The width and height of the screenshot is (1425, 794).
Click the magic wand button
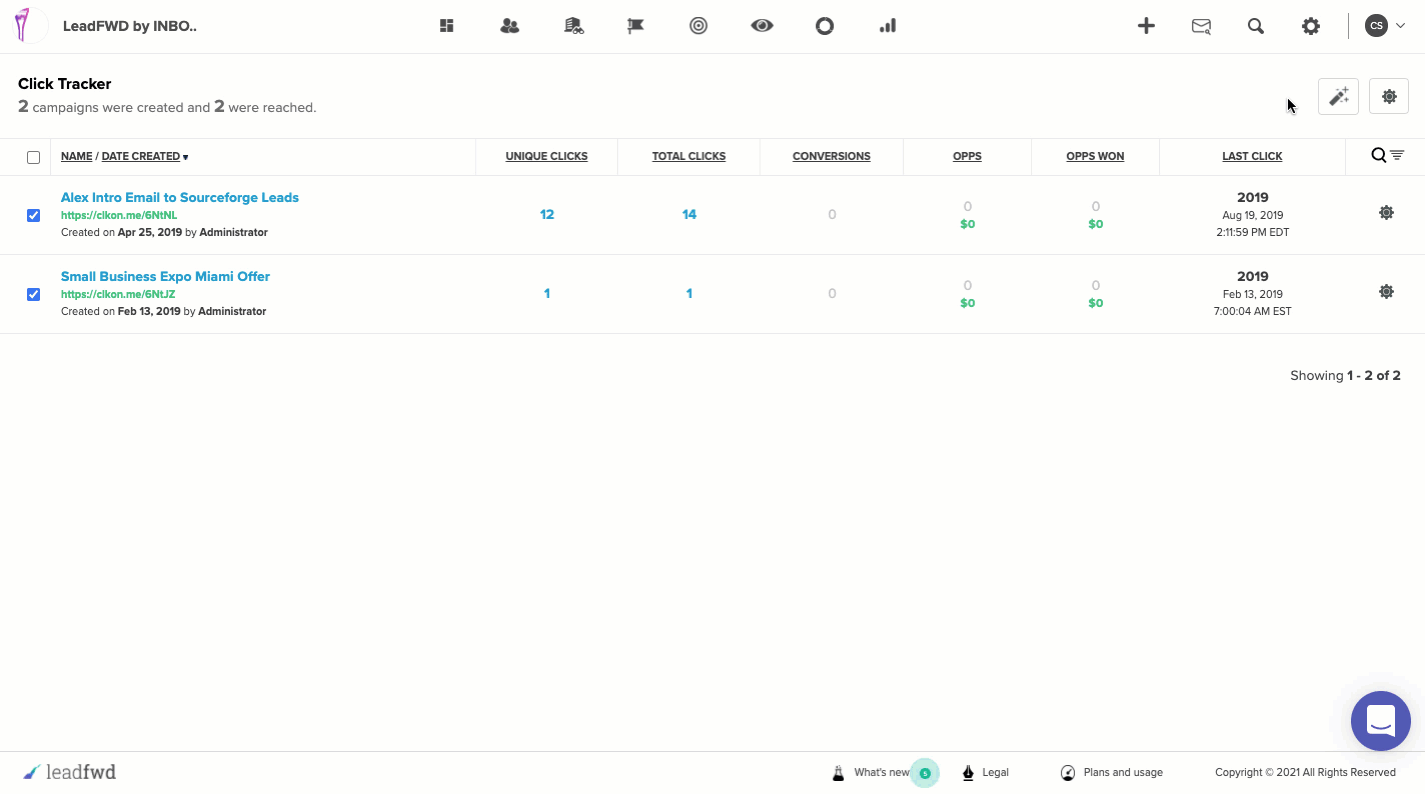tap(1338, 96)
